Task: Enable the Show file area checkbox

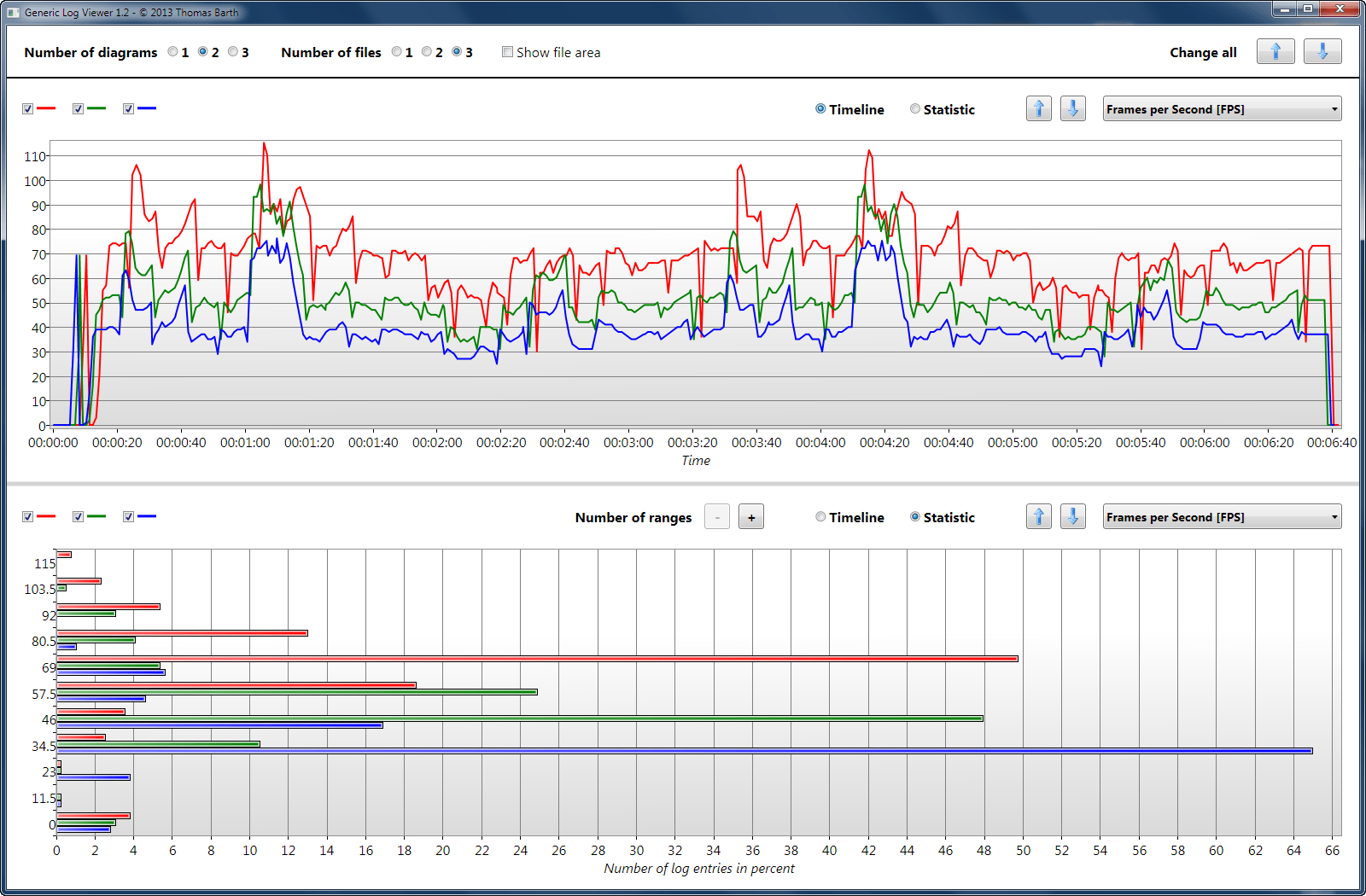Action: [x=507, y=51]
